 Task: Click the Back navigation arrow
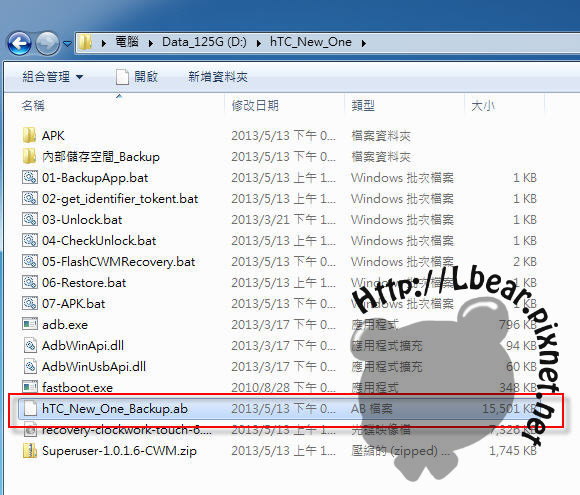point(19,43)
